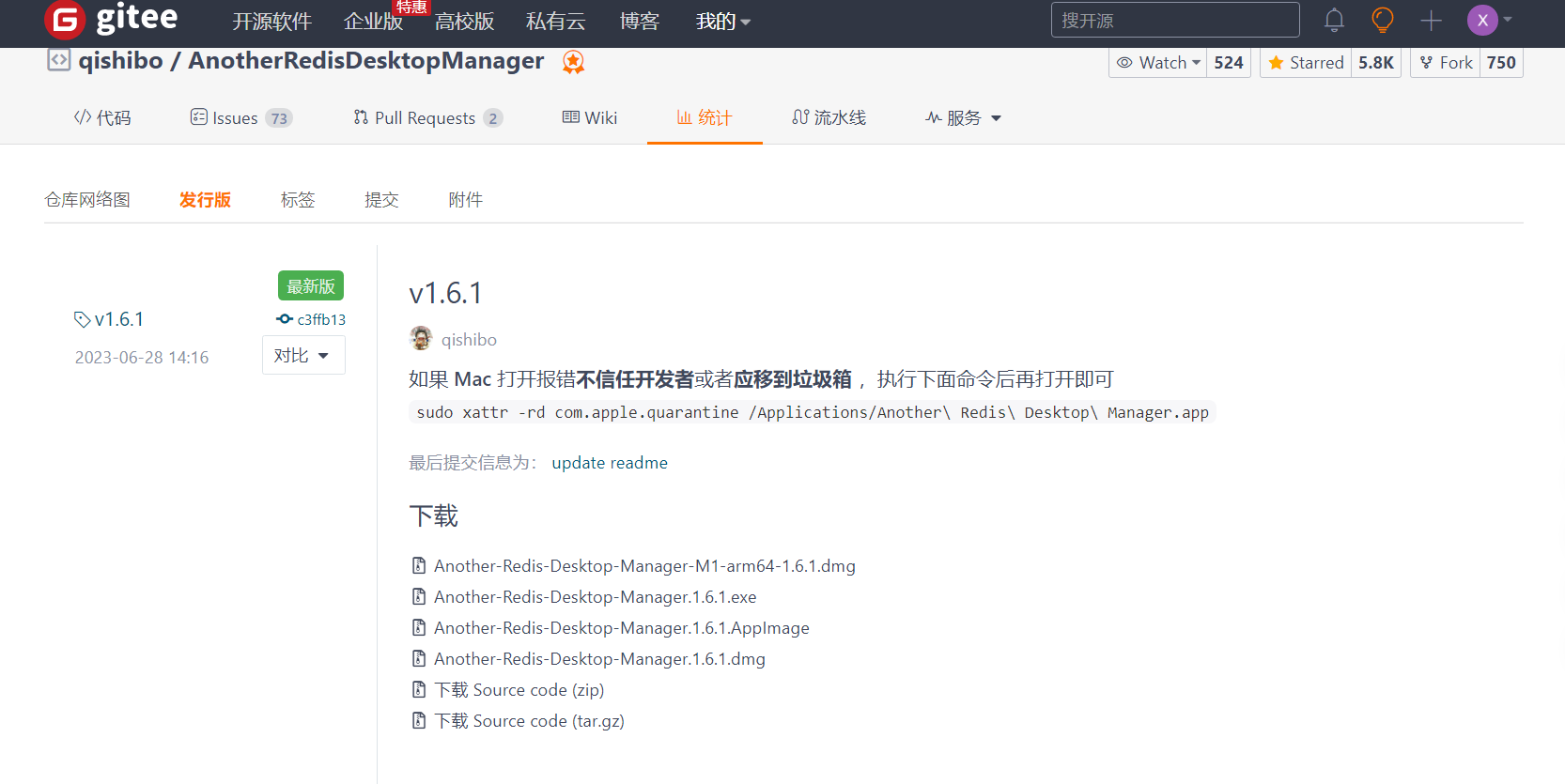Screen dimensions: 1565x784
Task: Open the 统计 tab
Action: [x=705, y=117]
